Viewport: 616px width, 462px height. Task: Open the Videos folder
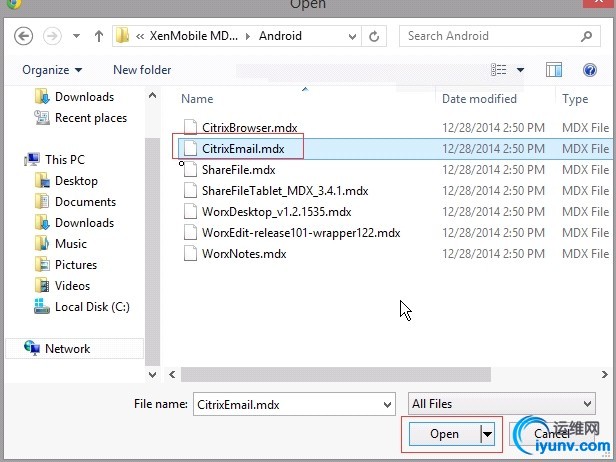pos(62,286)
